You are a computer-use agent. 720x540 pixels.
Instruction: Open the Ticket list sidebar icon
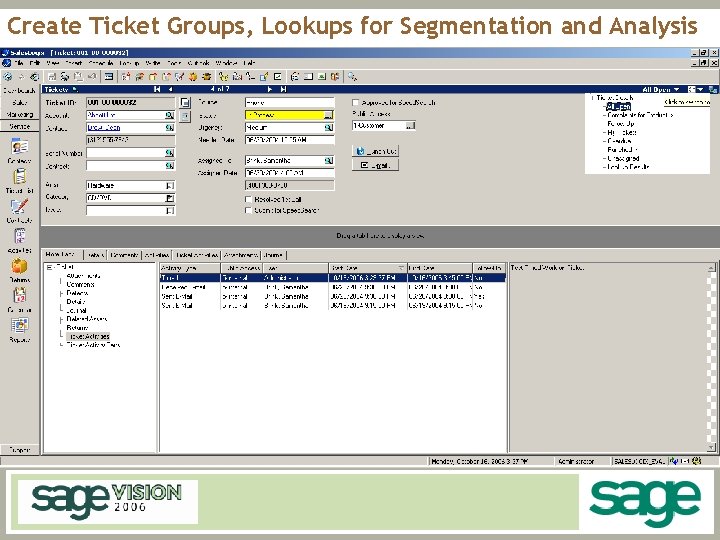click(x=18, y=178)
